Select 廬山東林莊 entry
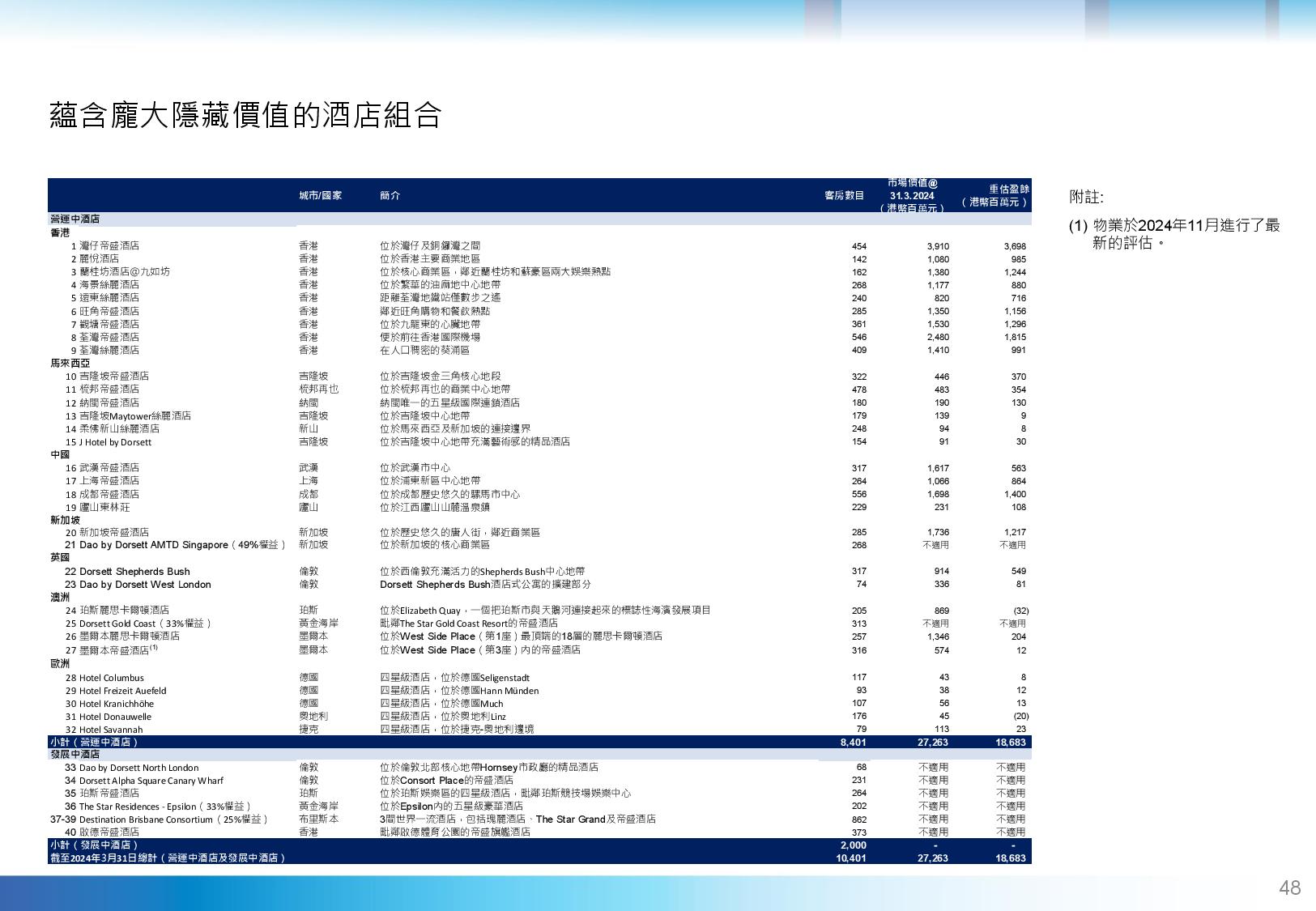1316x911 pixels. tap(104, 507)
